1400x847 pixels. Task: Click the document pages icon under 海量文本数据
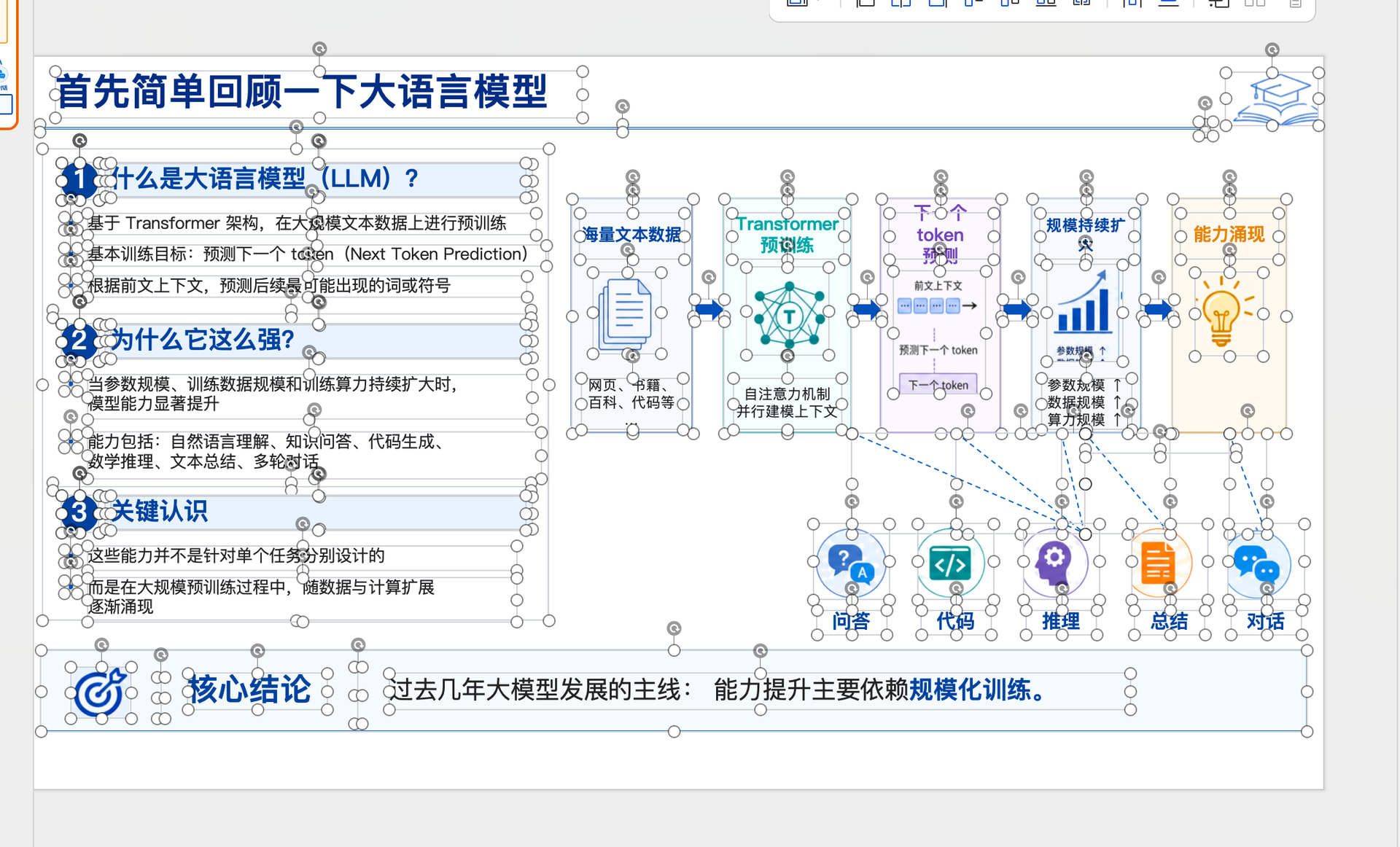pos(626,315)
